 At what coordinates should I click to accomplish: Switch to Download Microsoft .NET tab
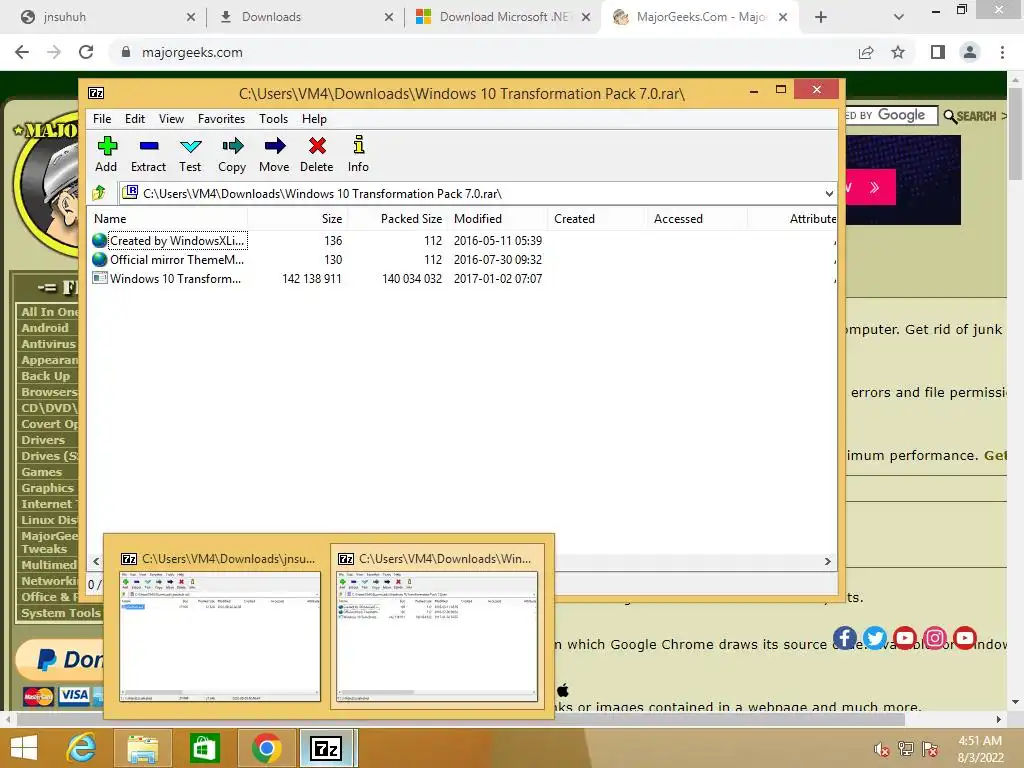coord(503,17)
